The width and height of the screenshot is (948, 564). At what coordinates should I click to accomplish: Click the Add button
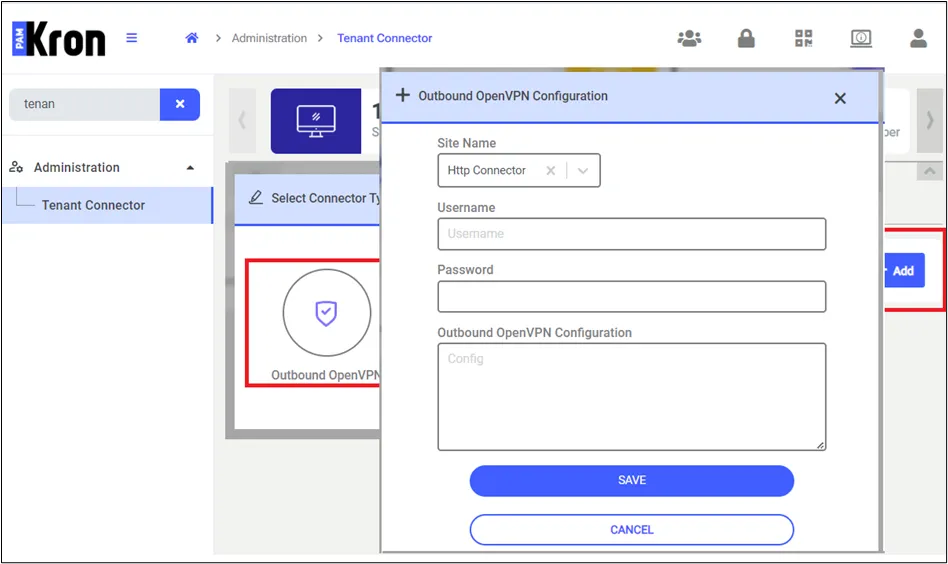point(904,270)
